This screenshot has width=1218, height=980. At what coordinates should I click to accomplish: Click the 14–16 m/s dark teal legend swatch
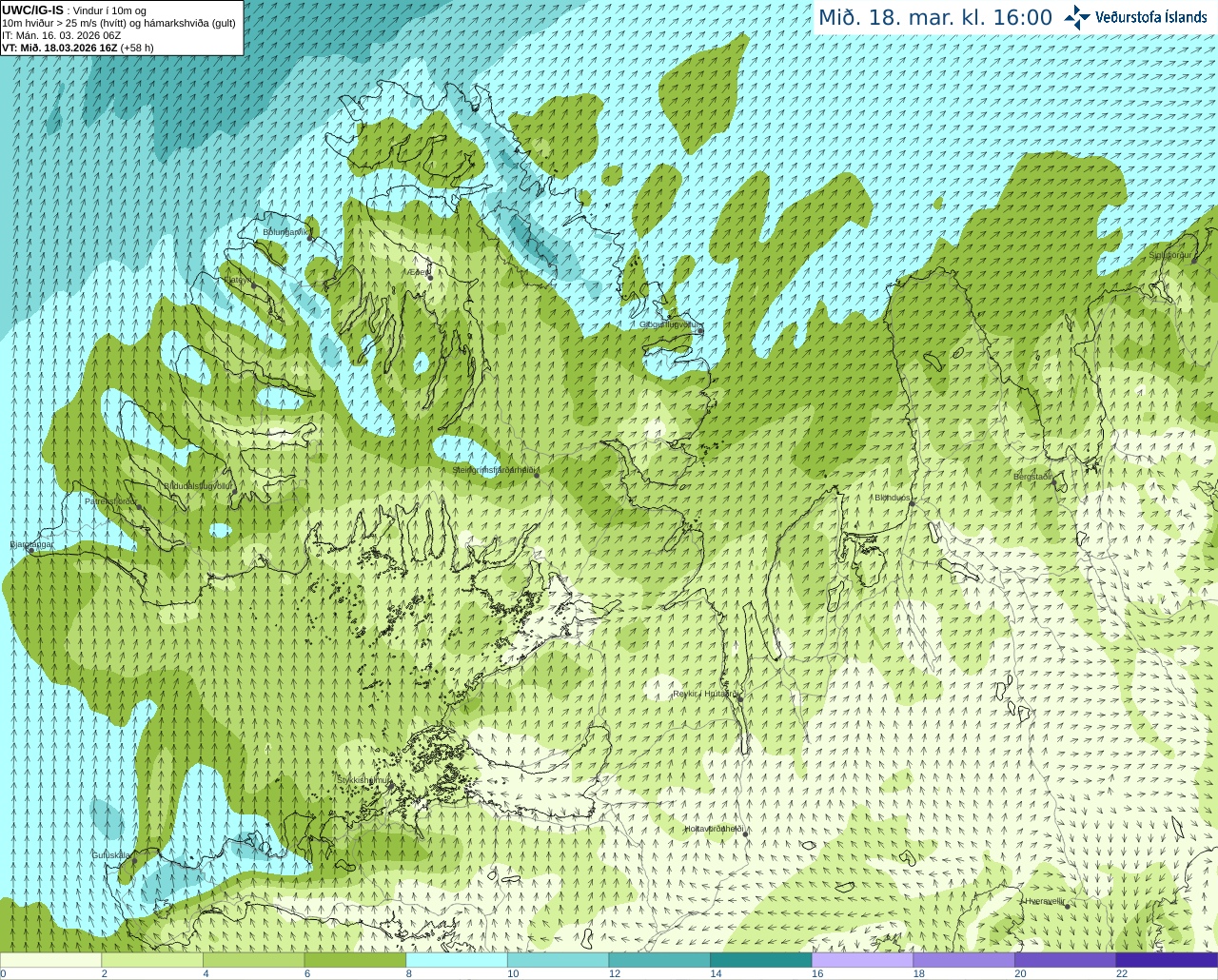click(x=761, y=960)
